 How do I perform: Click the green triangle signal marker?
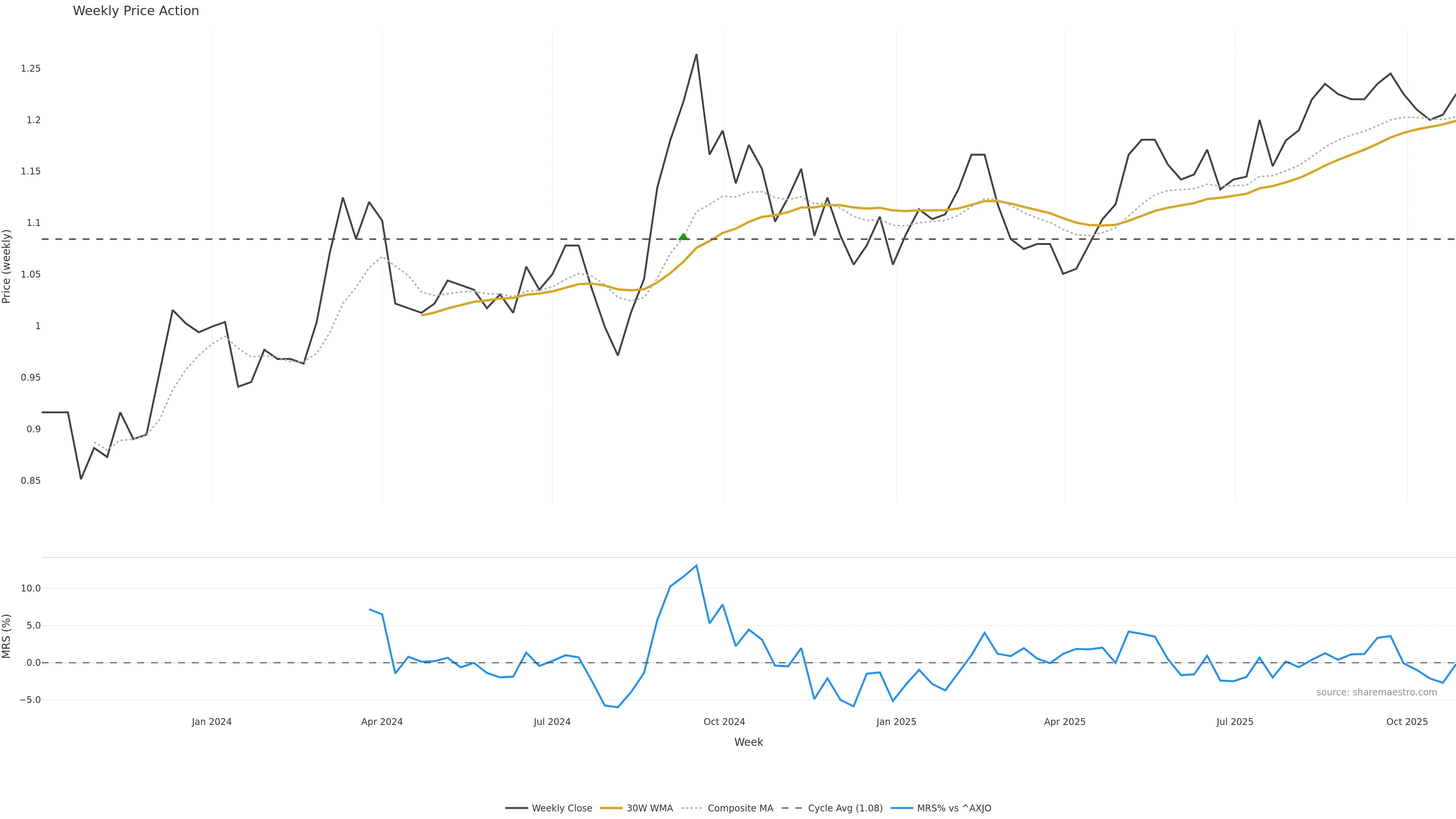[x=683, y=237]
